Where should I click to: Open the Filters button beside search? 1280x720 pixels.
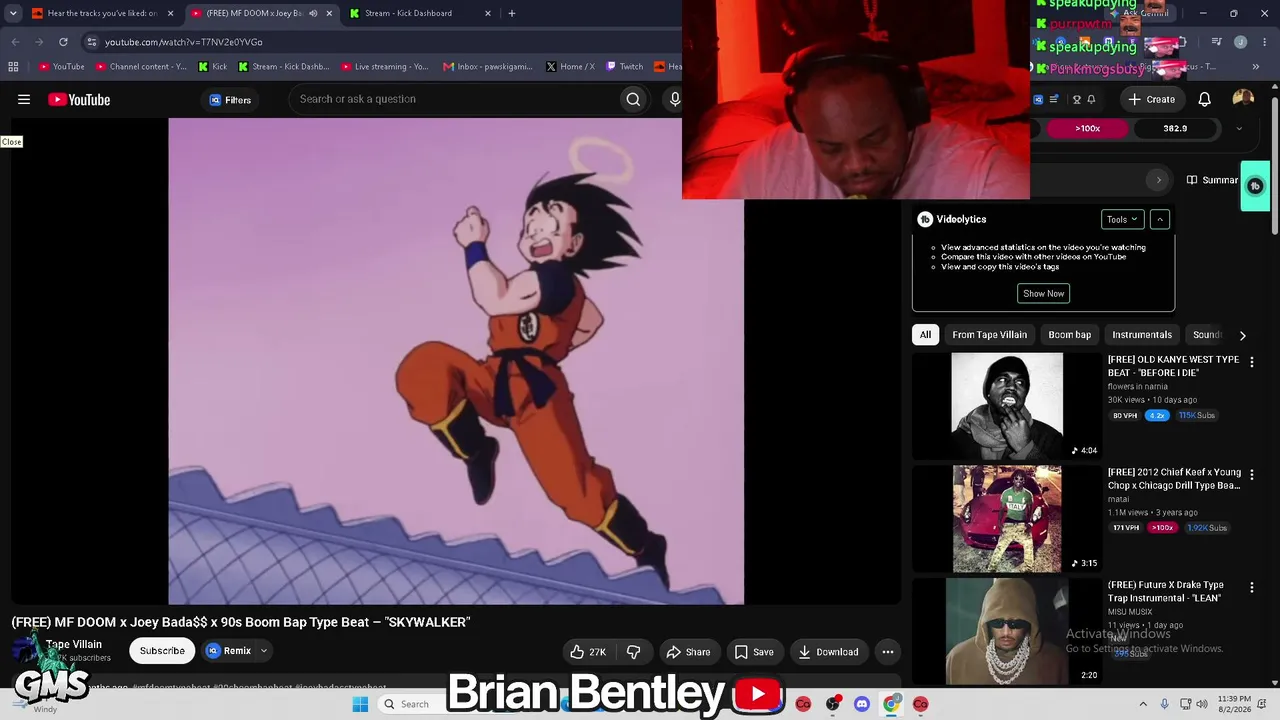[x=230, y=100]
